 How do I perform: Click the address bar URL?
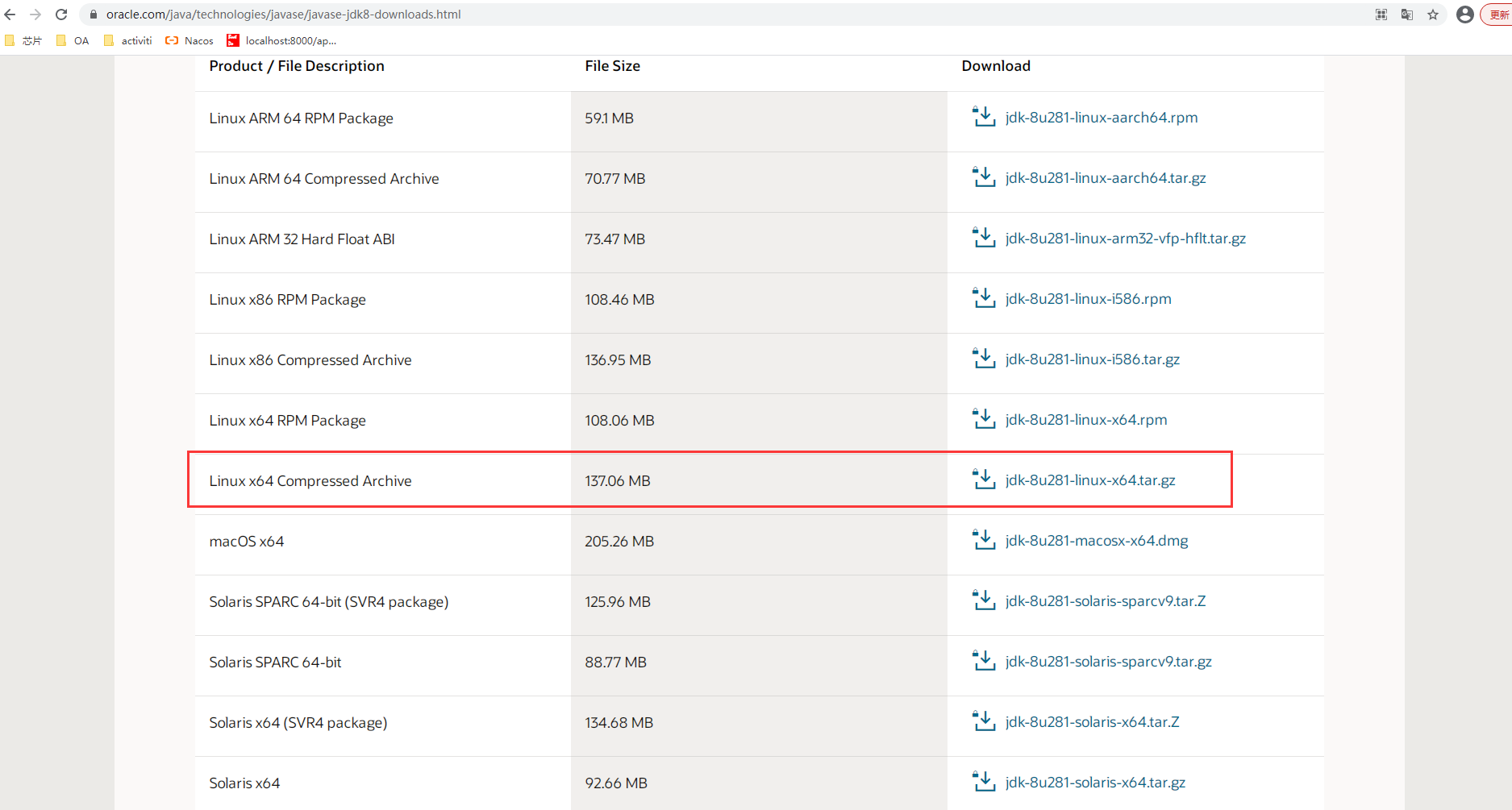[284, 15]
